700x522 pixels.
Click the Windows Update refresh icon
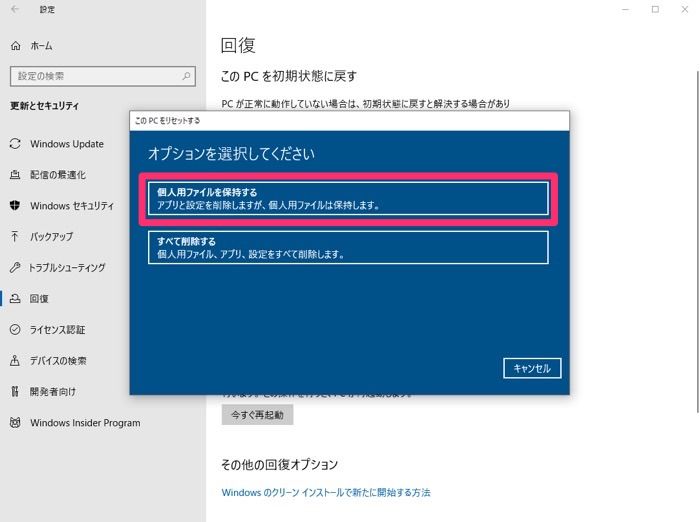[15, 144]
